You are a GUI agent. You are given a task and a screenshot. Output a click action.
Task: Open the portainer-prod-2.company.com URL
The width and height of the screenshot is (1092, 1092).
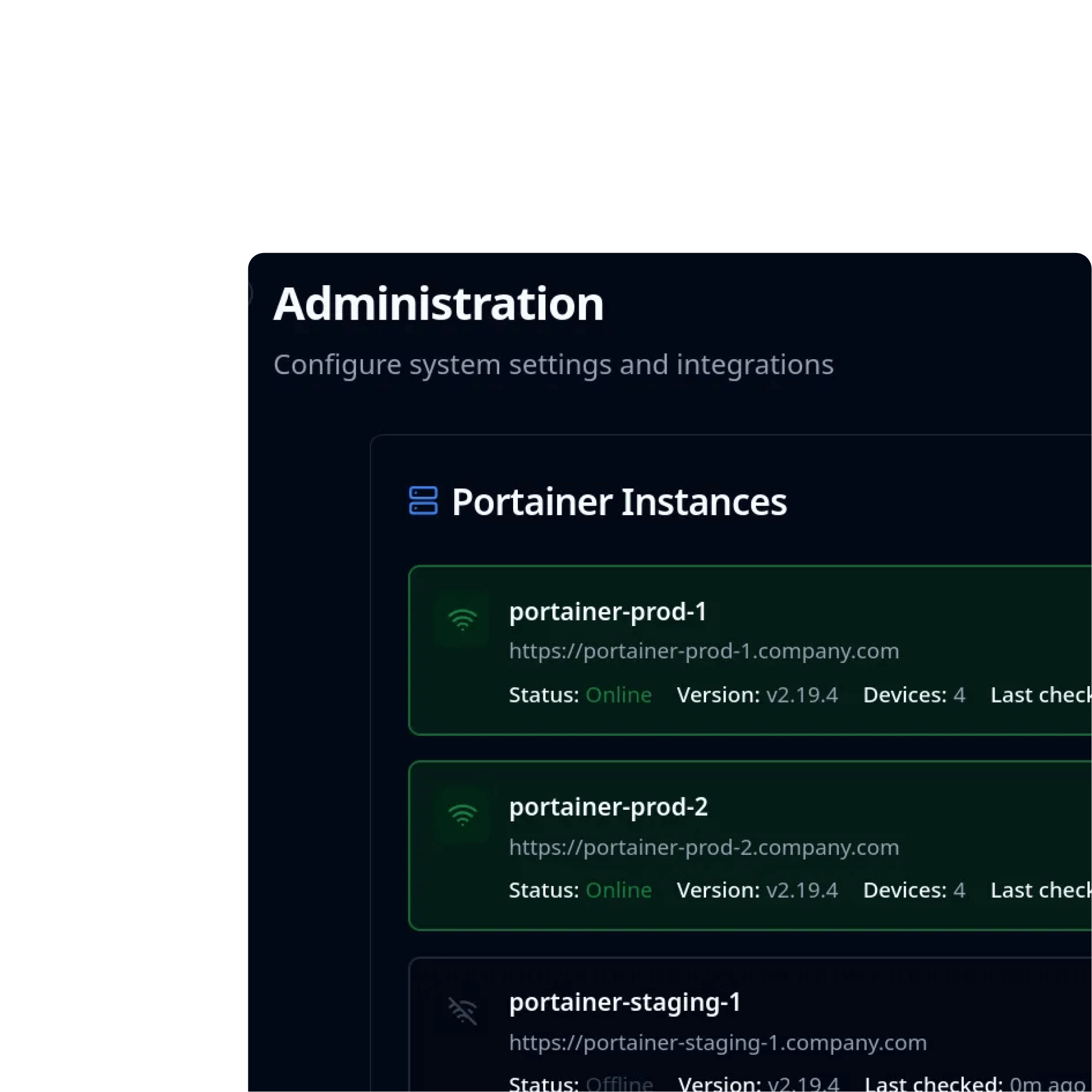click(704, 847)
